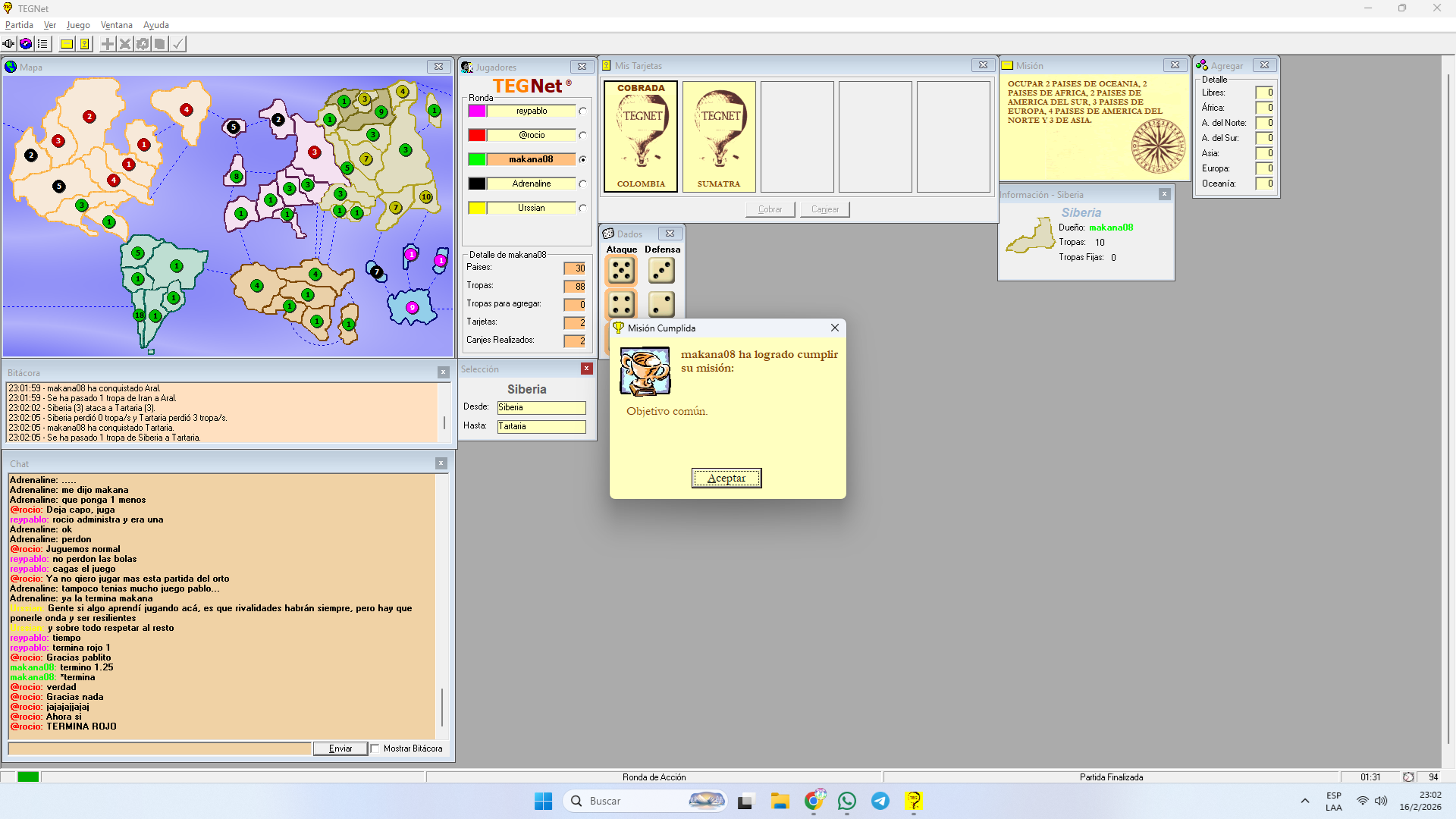Select the Adrenaline radio button

[582, 184]
